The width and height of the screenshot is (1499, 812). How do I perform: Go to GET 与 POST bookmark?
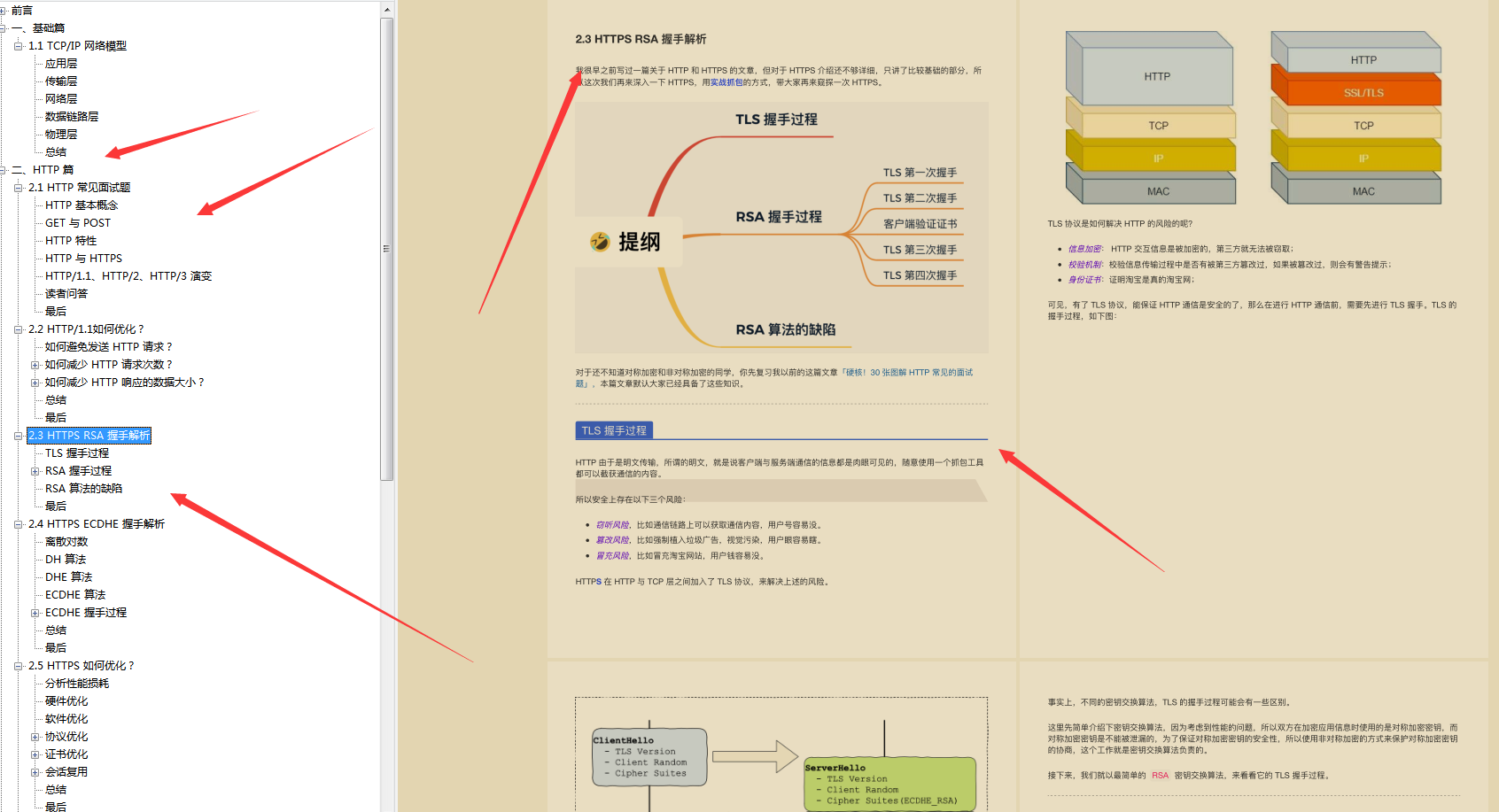point(78,223)
